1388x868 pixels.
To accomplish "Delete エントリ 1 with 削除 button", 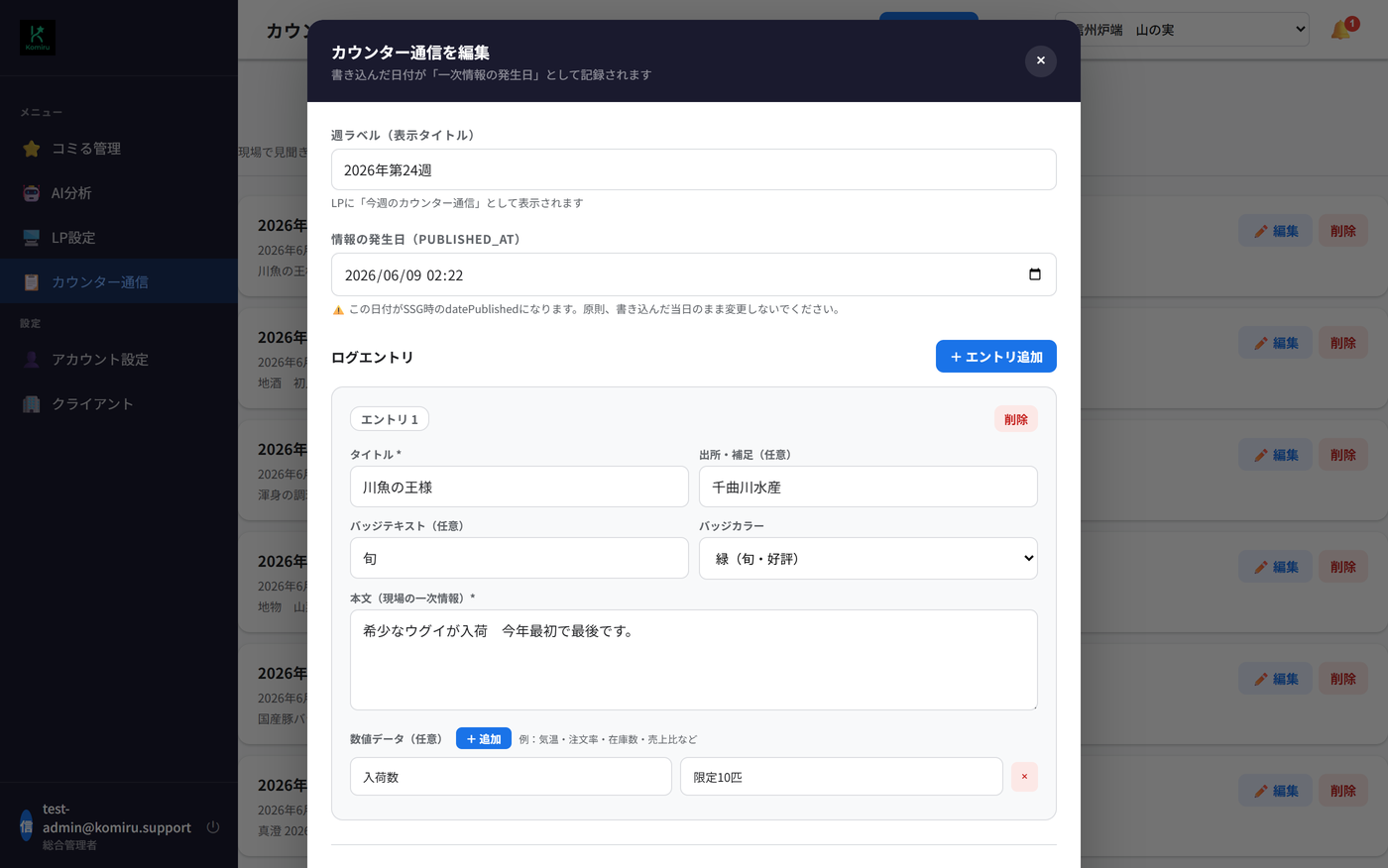I will pos(1016,419).
